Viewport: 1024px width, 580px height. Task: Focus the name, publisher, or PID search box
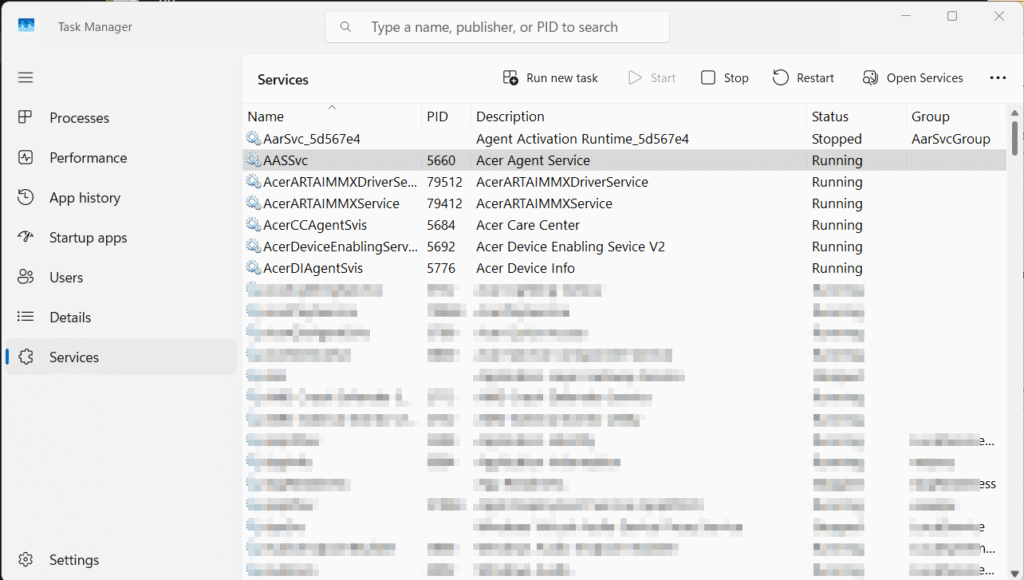(x=497, y=27)
